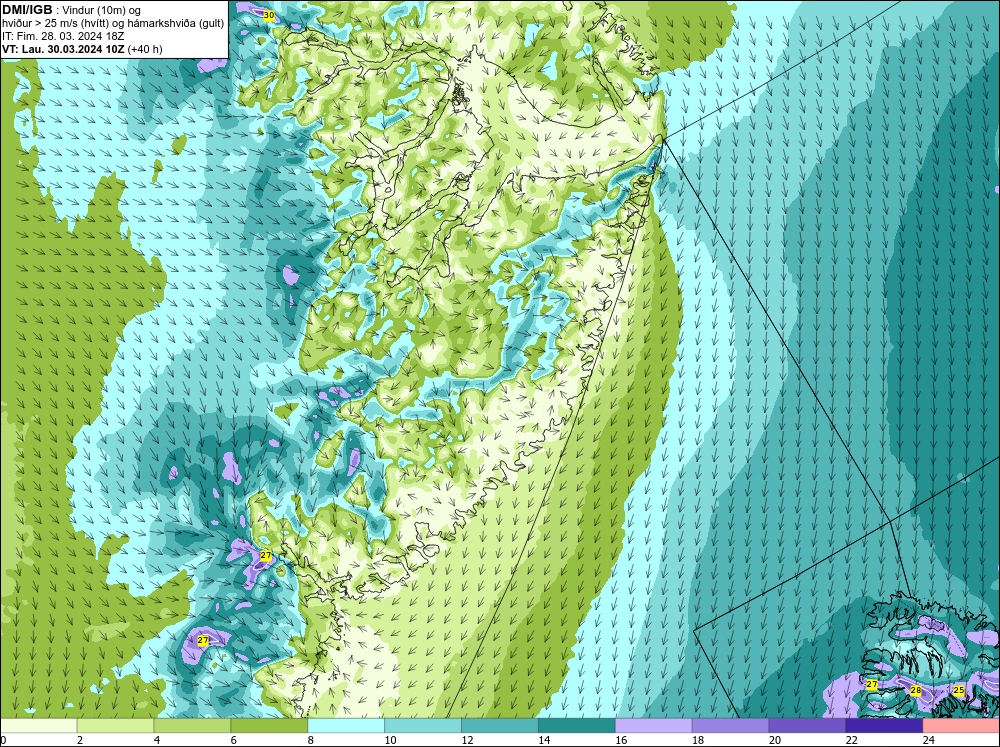Click the legend scale number 16
The height and width of the screenshot is (747, 1000).
[x=621, y=740]
